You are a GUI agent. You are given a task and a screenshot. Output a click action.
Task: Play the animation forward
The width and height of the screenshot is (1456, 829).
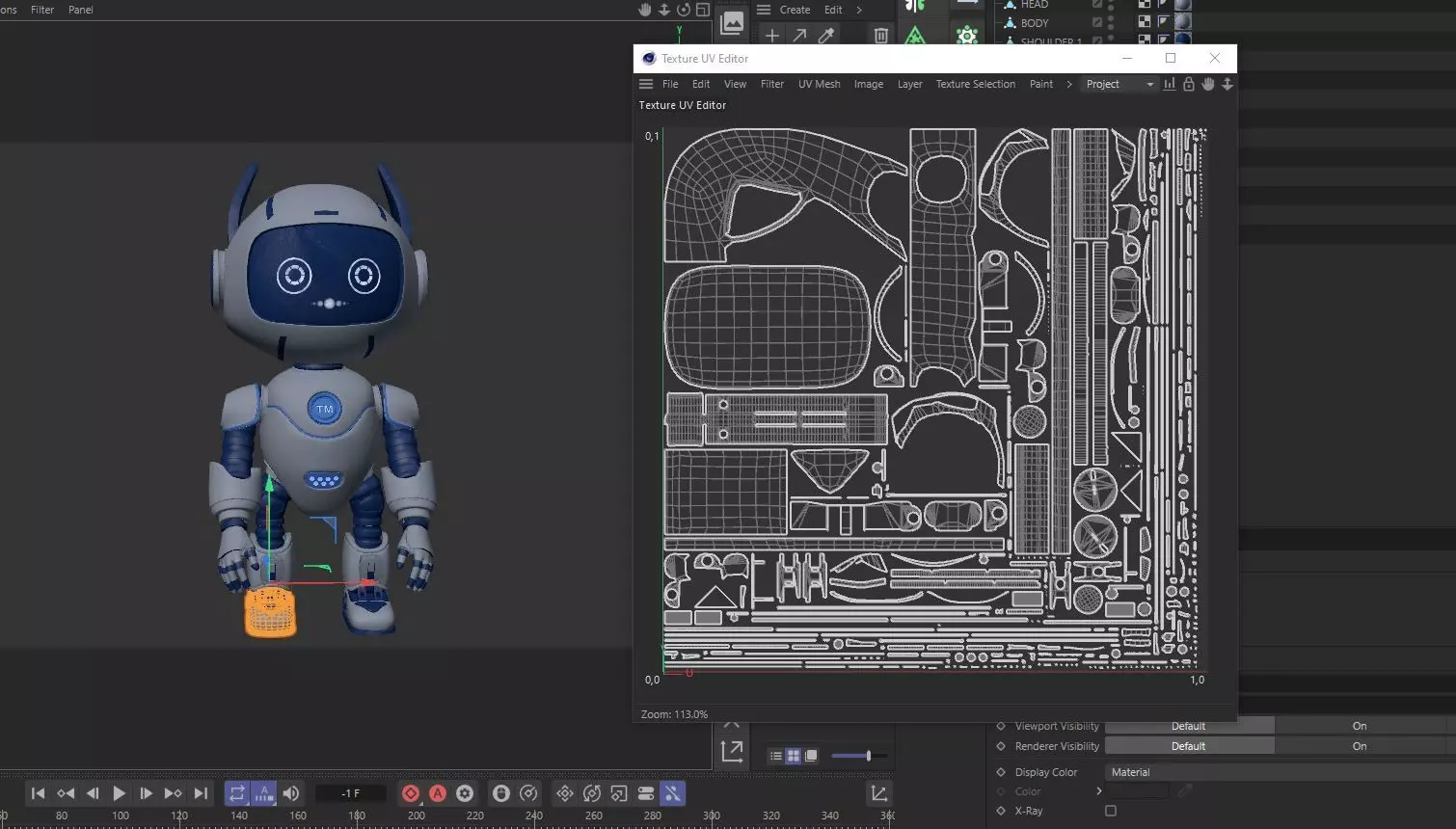[120, 793]
